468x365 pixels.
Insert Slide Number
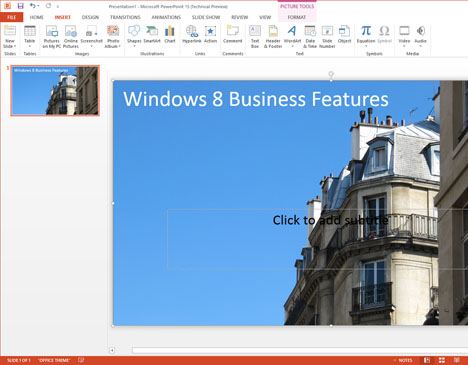coord(327,31)
